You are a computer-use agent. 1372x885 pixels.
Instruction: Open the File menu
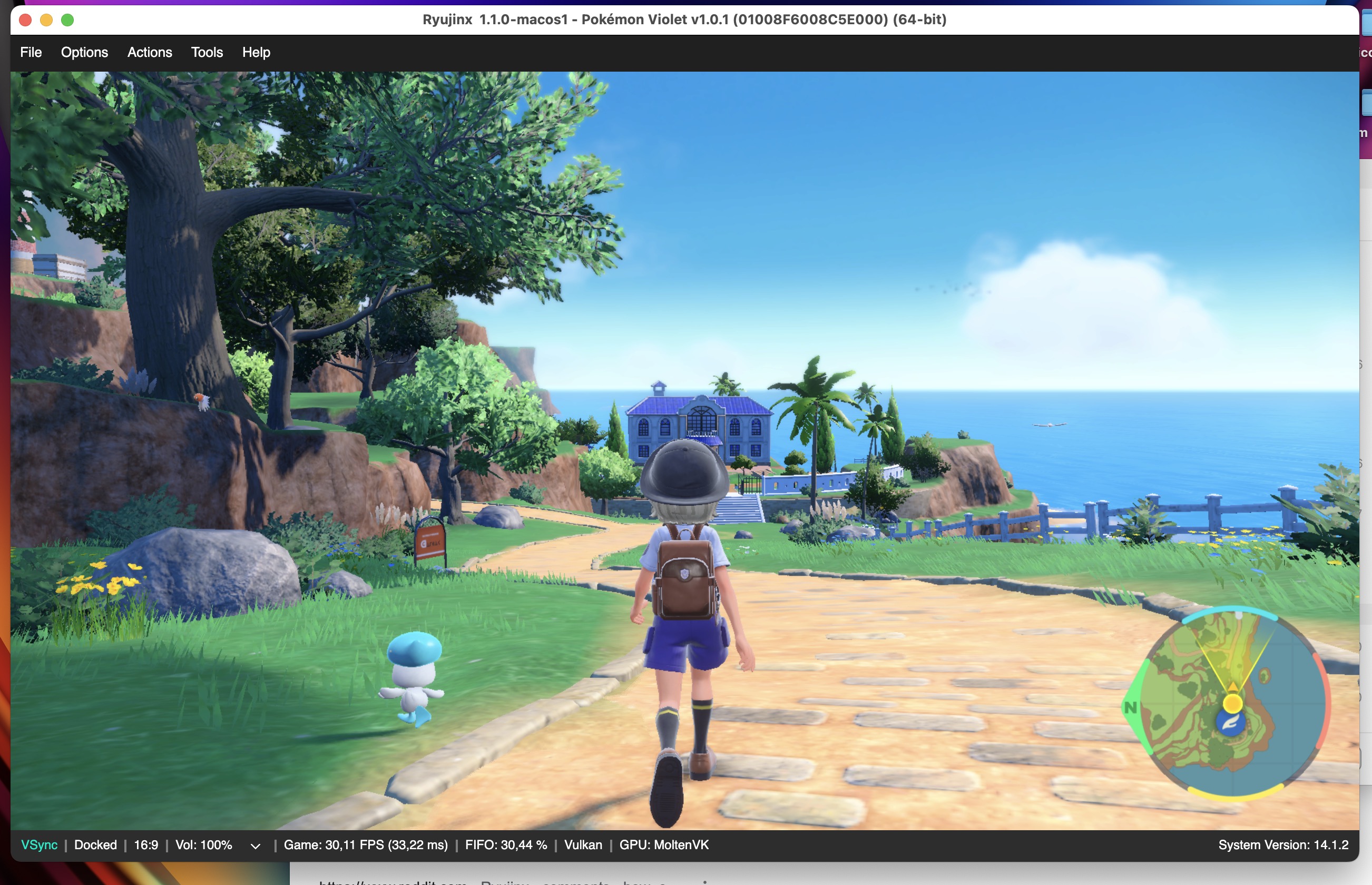pos(31,52)
